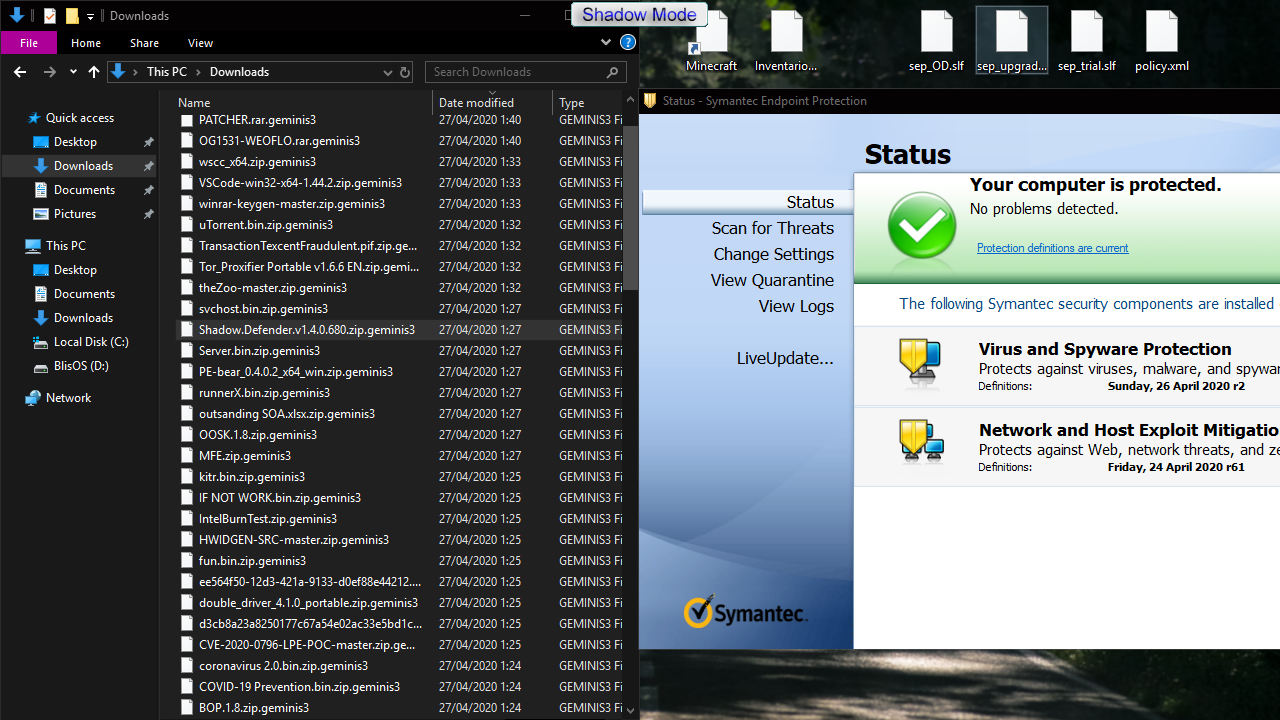The height and width of the screenshot is (720, 1280).
Task: Select the policy.xml desktop file
Action: tap(1162, 39)
